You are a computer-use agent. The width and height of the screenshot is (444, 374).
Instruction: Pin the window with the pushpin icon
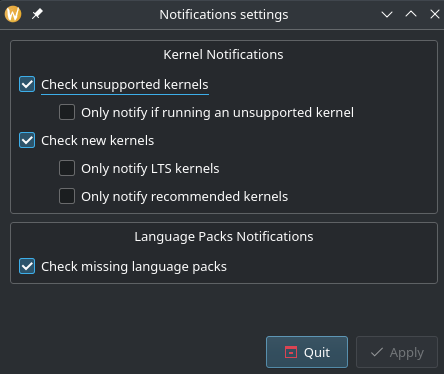click(x=37, y=14)
